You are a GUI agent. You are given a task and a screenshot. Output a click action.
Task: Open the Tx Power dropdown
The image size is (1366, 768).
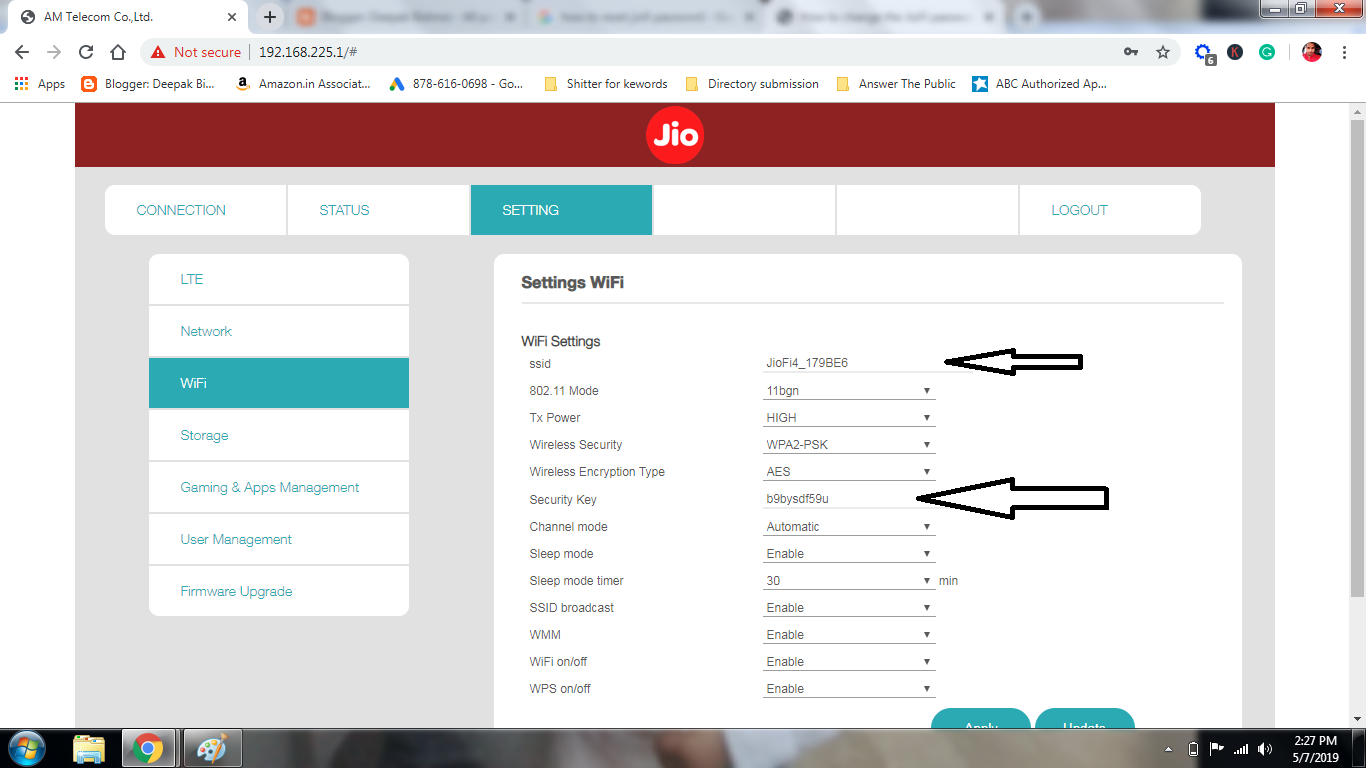tap(849, 417)
